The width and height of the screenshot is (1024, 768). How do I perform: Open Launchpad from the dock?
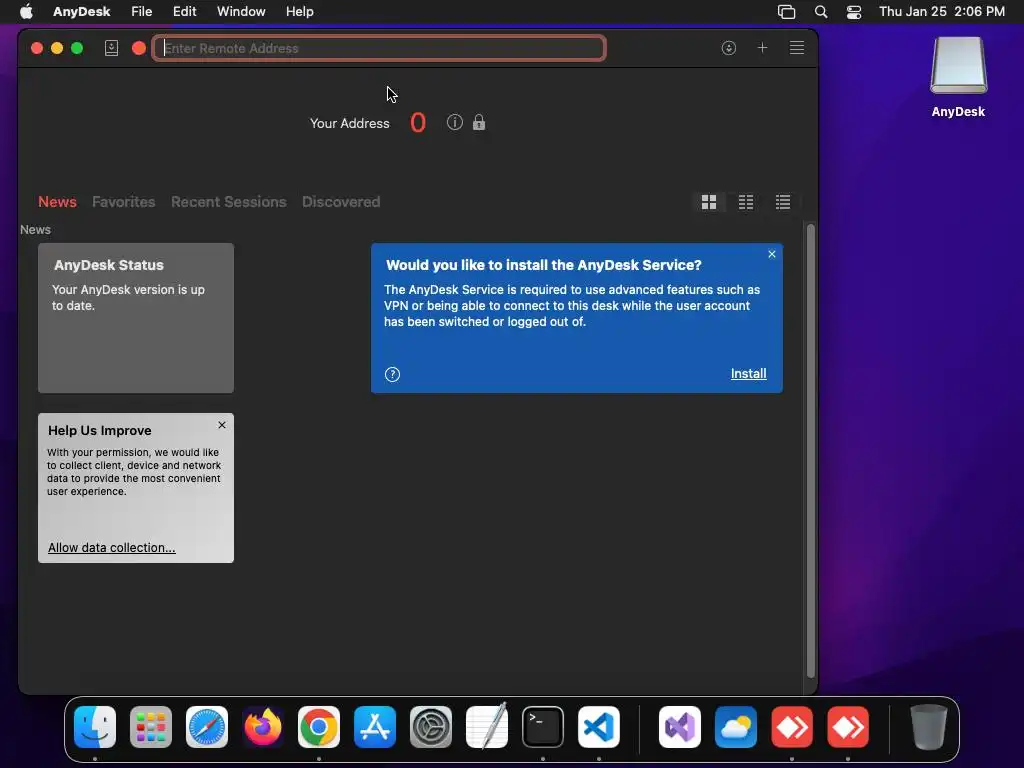point(151,727)
